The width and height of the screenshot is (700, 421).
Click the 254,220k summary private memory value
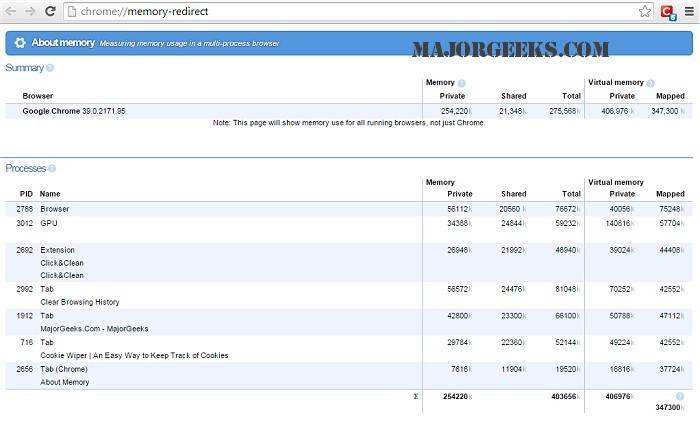[456, 111]
